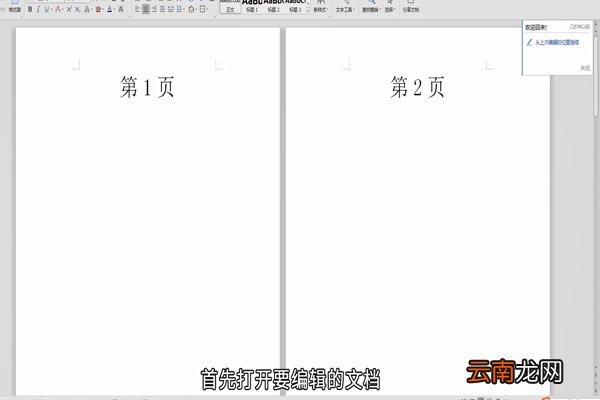Click the 分享文档 share document button
Screen dimensions: 600x400
(411, 7)
